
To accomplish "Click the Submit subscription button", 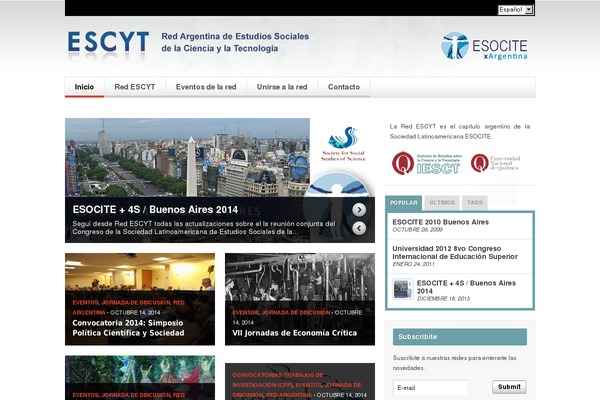I will (509, 387).
